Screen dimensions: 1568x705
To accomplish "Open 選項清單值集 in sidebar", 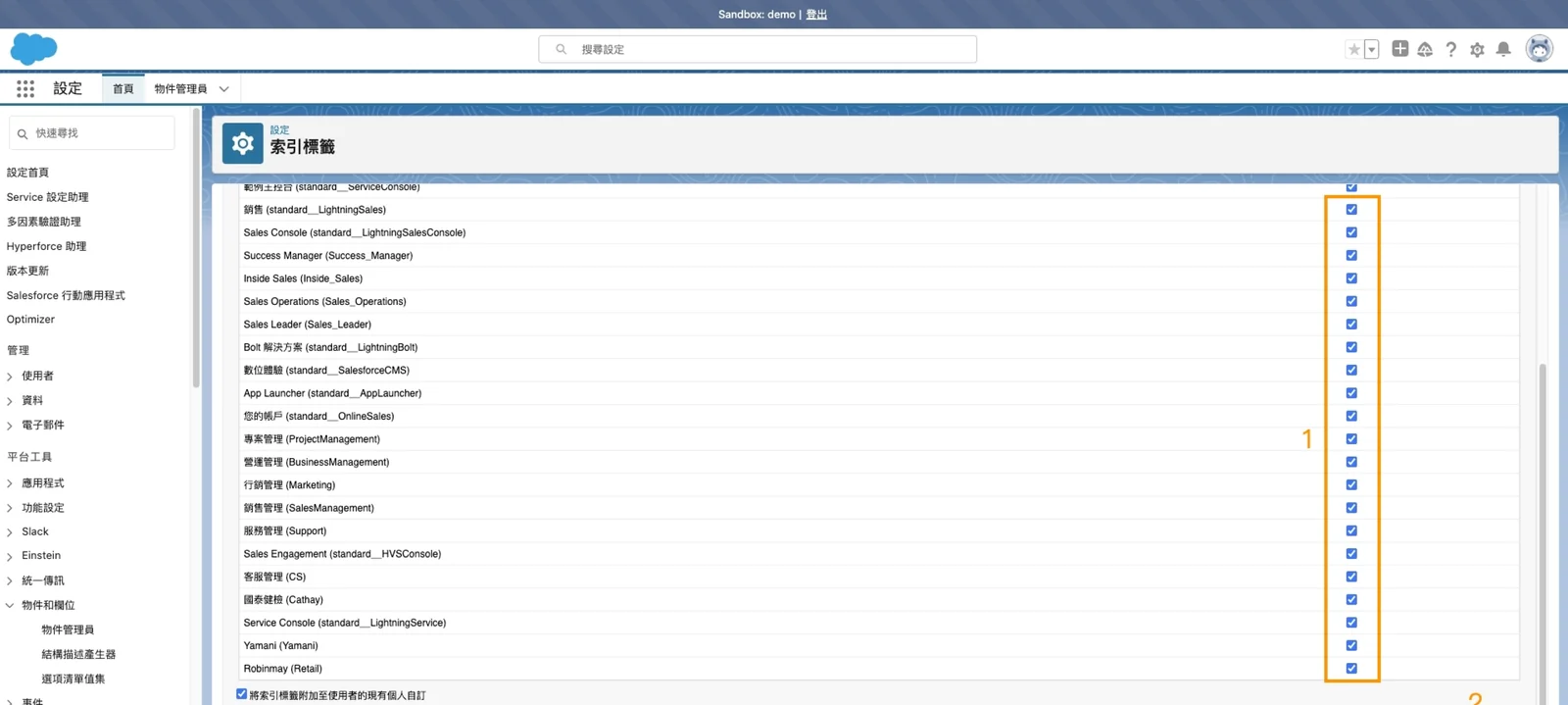I will pyautogui.click(x=73, y=679).
